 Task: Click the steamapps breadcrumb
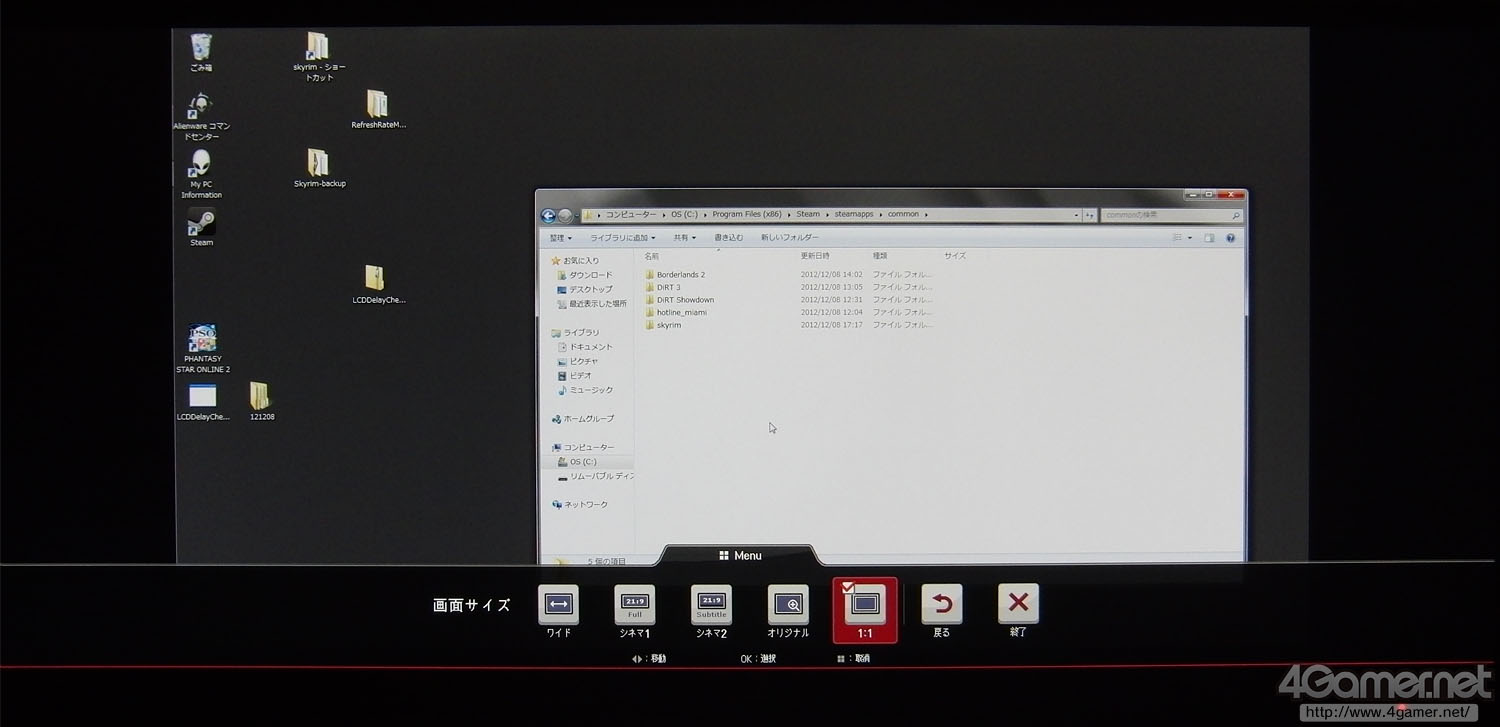coord(853,215)
